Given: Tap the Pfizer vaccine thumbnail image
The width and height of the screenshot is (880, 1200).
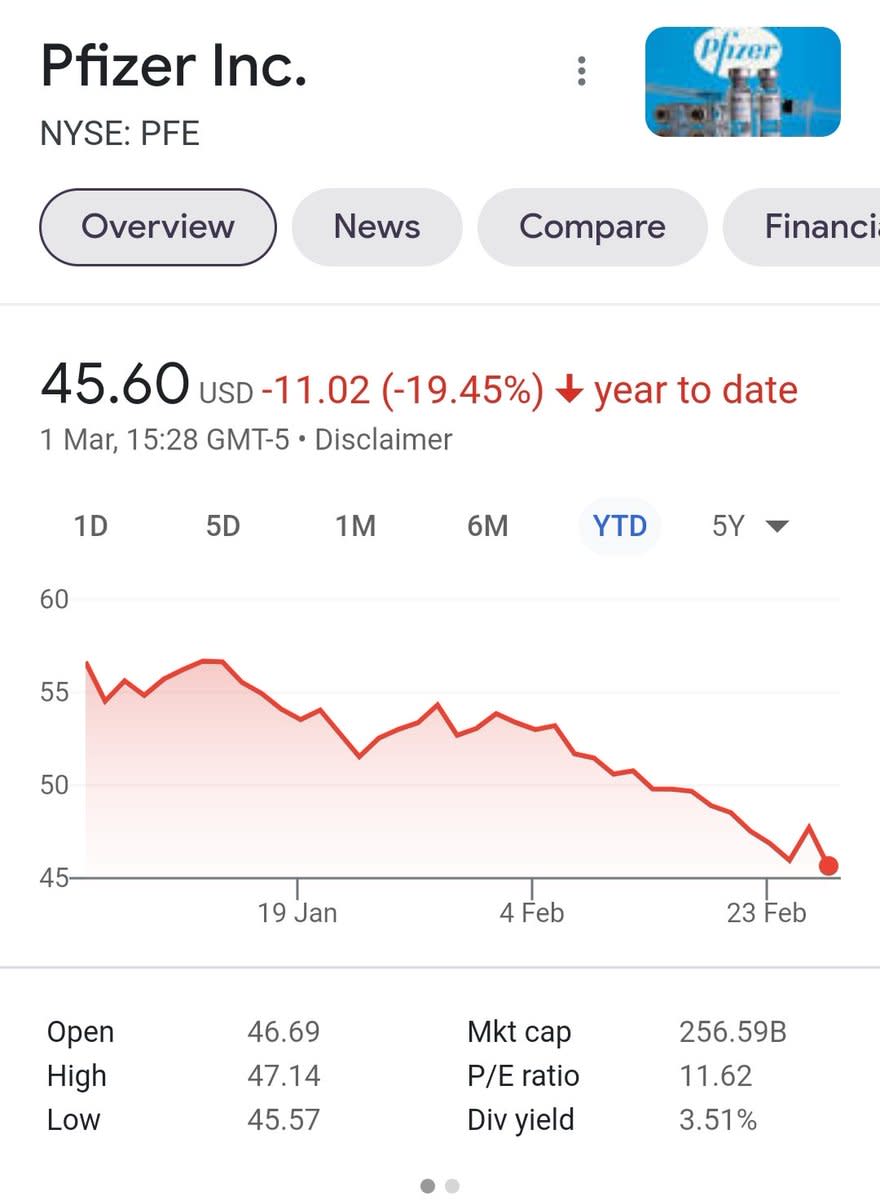Looking at the screenshot, I should click(742, 81).
